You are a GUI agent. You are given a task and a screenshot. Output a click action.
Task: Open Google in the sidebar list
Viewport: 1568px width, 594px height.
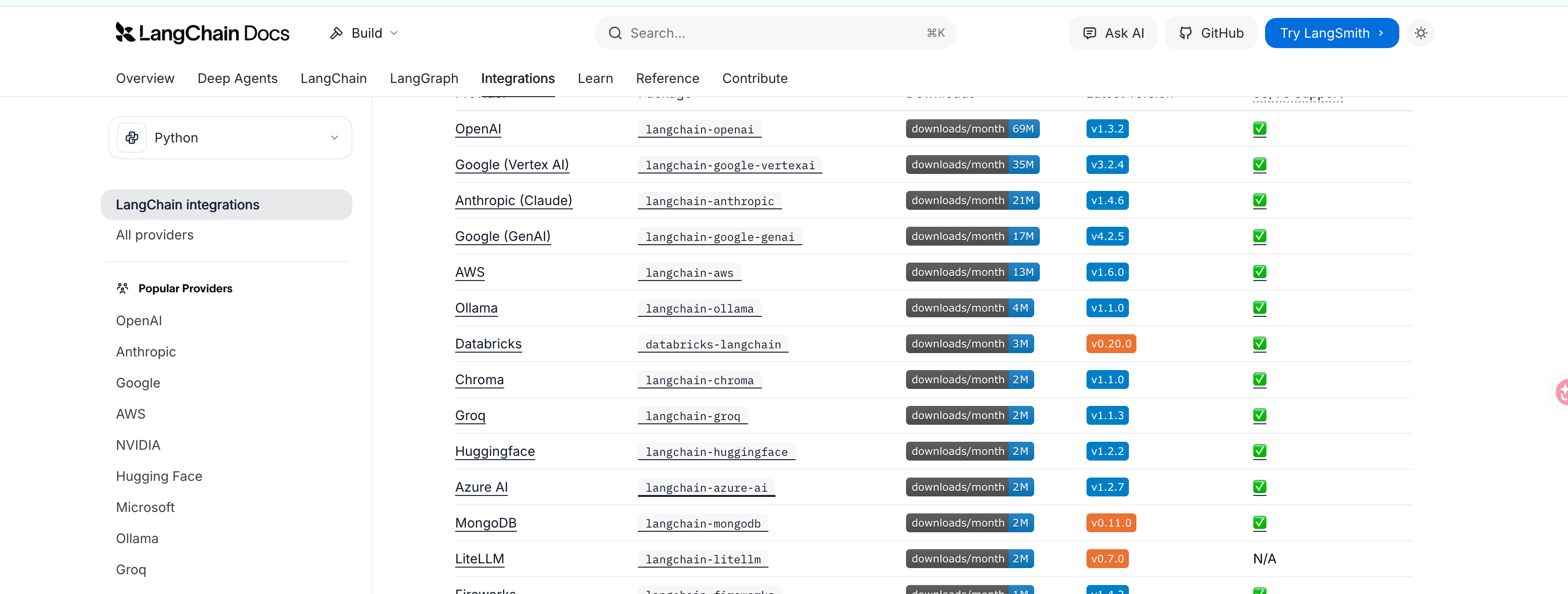pos(138,383)
